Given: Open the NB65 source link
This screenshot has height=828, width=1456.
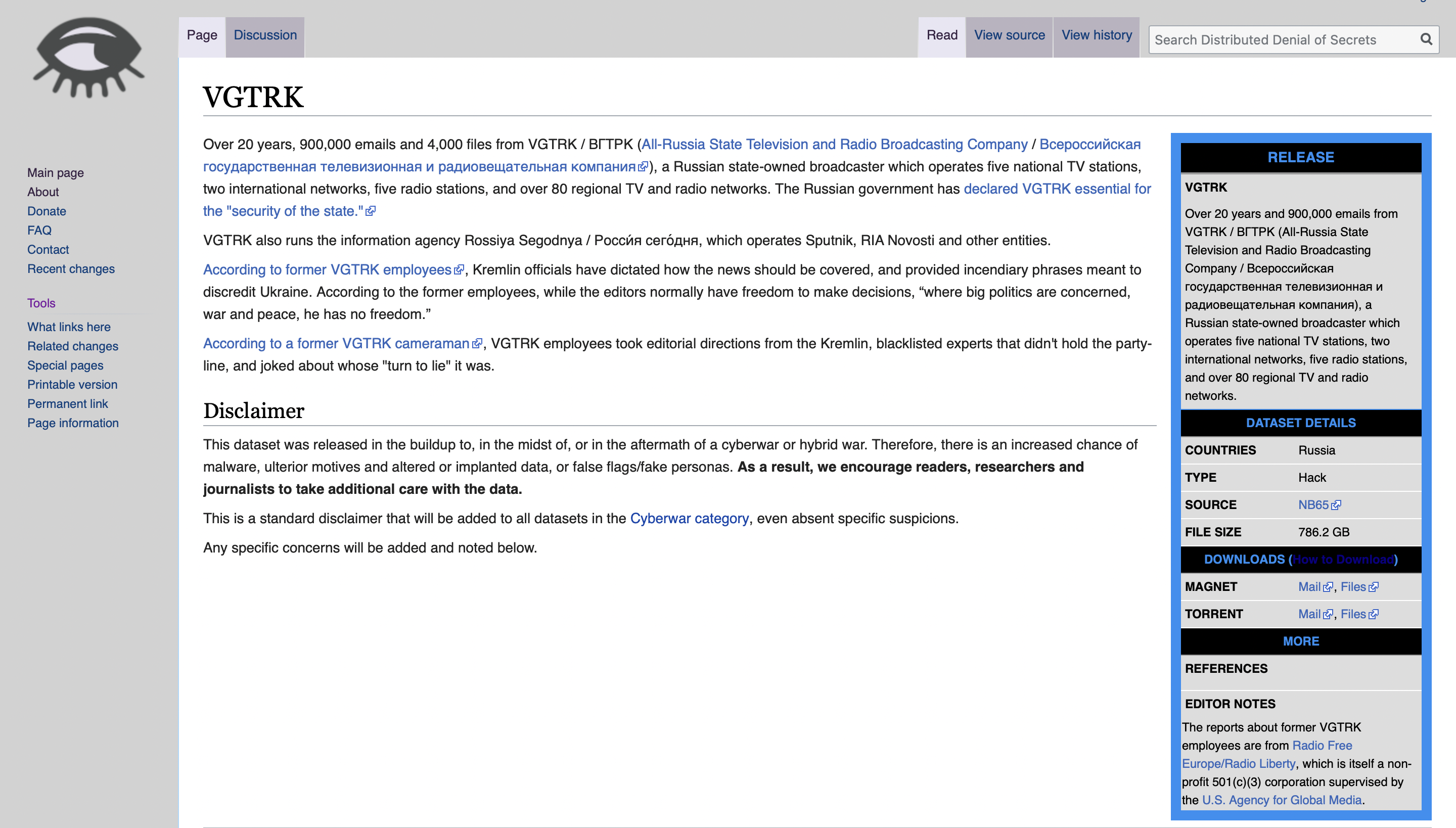Looking at the screenshot, I should [x=1313, y=505].
